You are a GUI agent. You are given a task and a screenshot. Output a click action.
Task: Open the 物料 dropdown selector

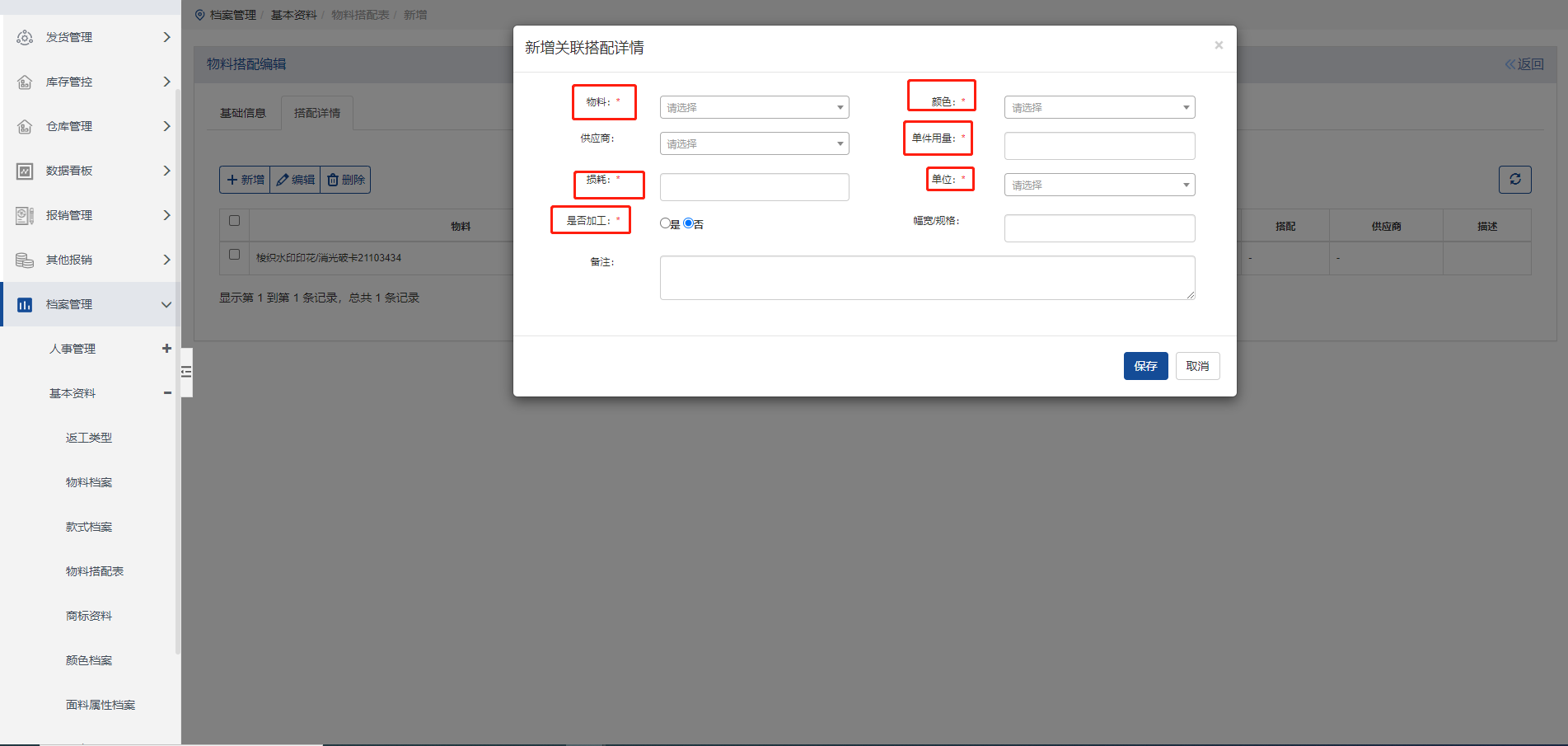click(x=754, y=107)
